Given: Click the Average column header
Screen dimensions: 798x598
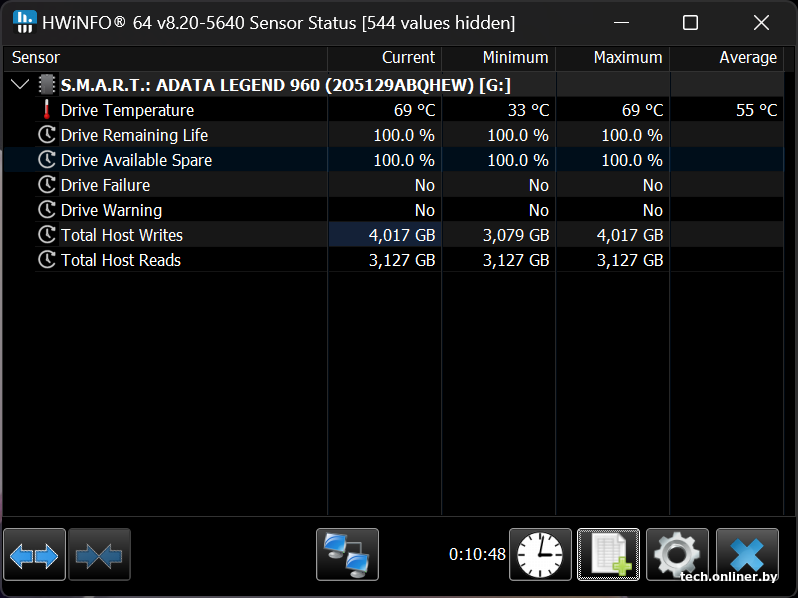Looking at the screenshot, I should [x=727, y=58].
